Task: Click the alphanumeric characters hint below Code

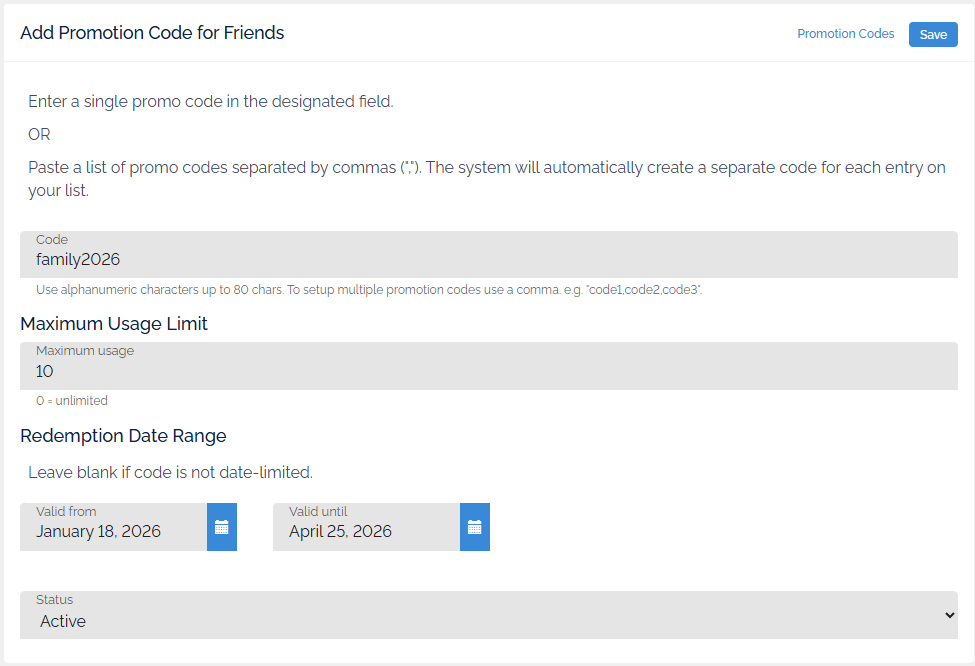Action: [368, 289]
